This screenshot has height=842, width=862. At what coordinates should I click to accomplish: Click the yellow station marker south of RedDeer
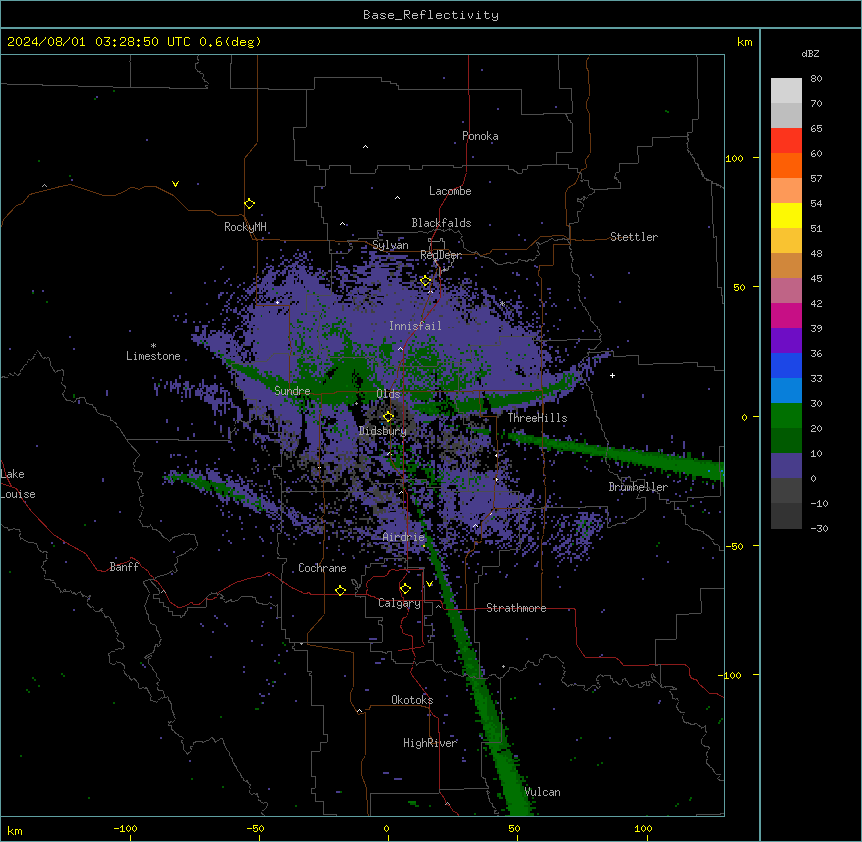[x=426, y=281]
